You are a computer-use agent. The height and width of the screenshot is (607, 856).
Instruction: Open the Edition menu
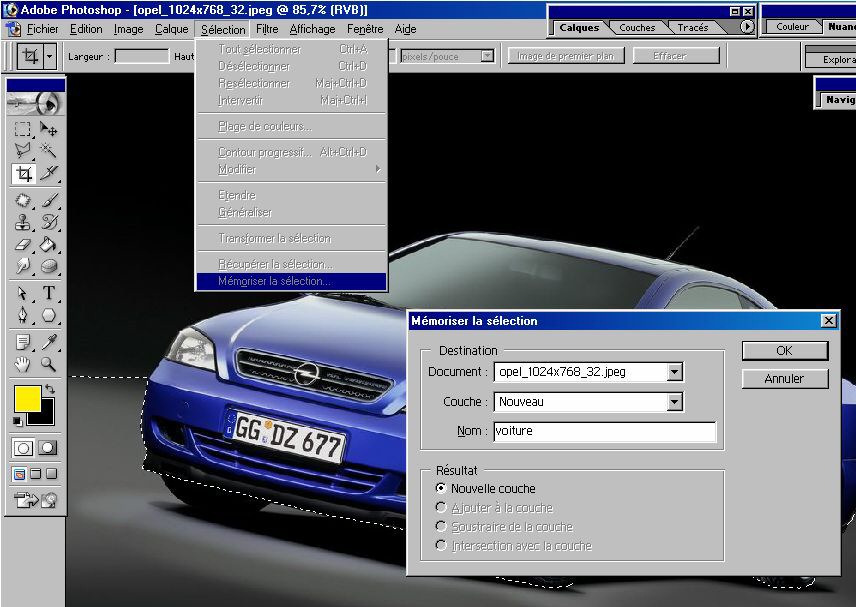(x=86, y=29)
